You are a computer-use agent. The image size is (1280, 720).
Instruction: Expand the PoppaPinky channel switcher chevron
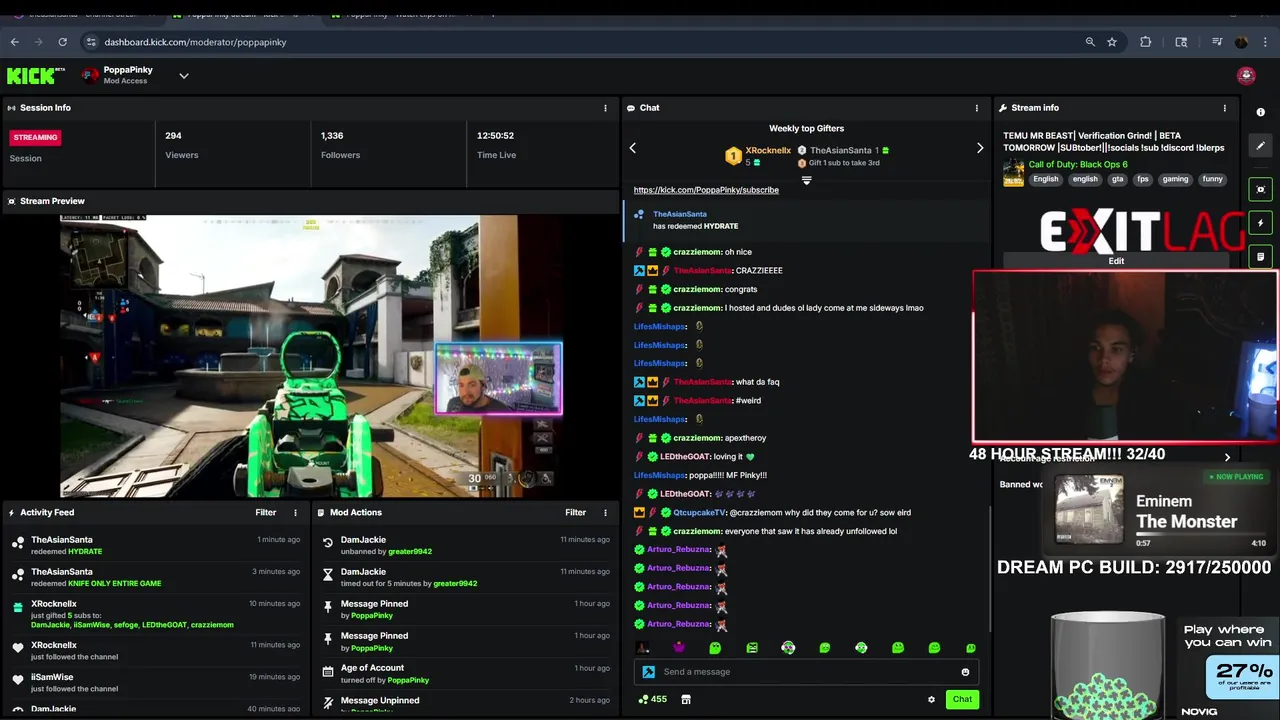(x=184, y=76)
